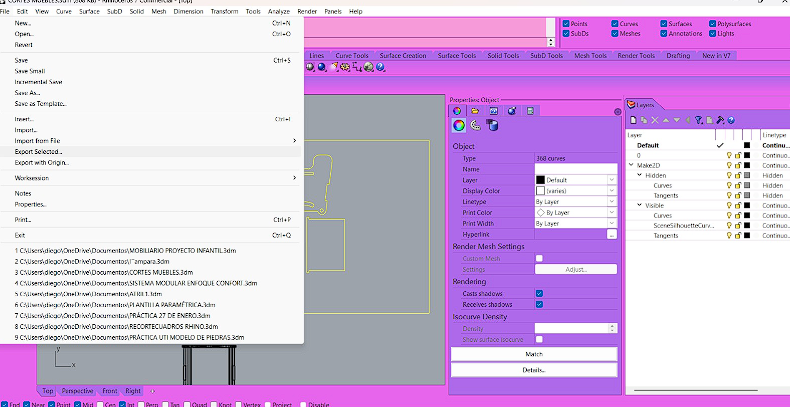Open the object properties color wheel tab

click(456, 111)
